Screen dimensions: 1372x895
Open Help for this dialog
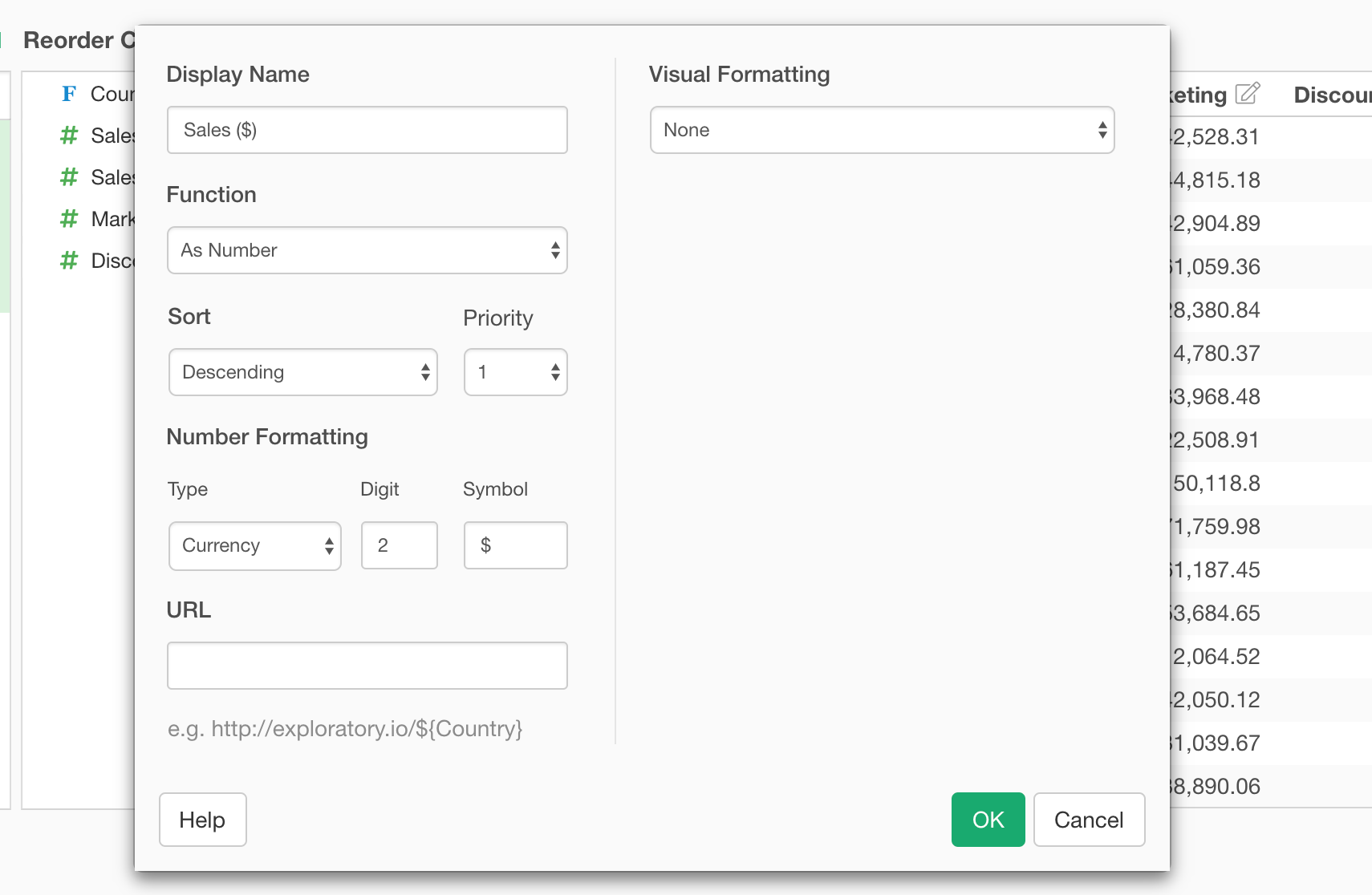tap(202, 820)
